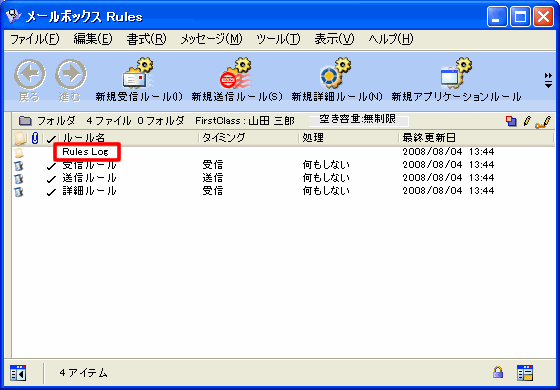560x390 pixels.
Task: Select the Rules Log item
Action: 85,152
